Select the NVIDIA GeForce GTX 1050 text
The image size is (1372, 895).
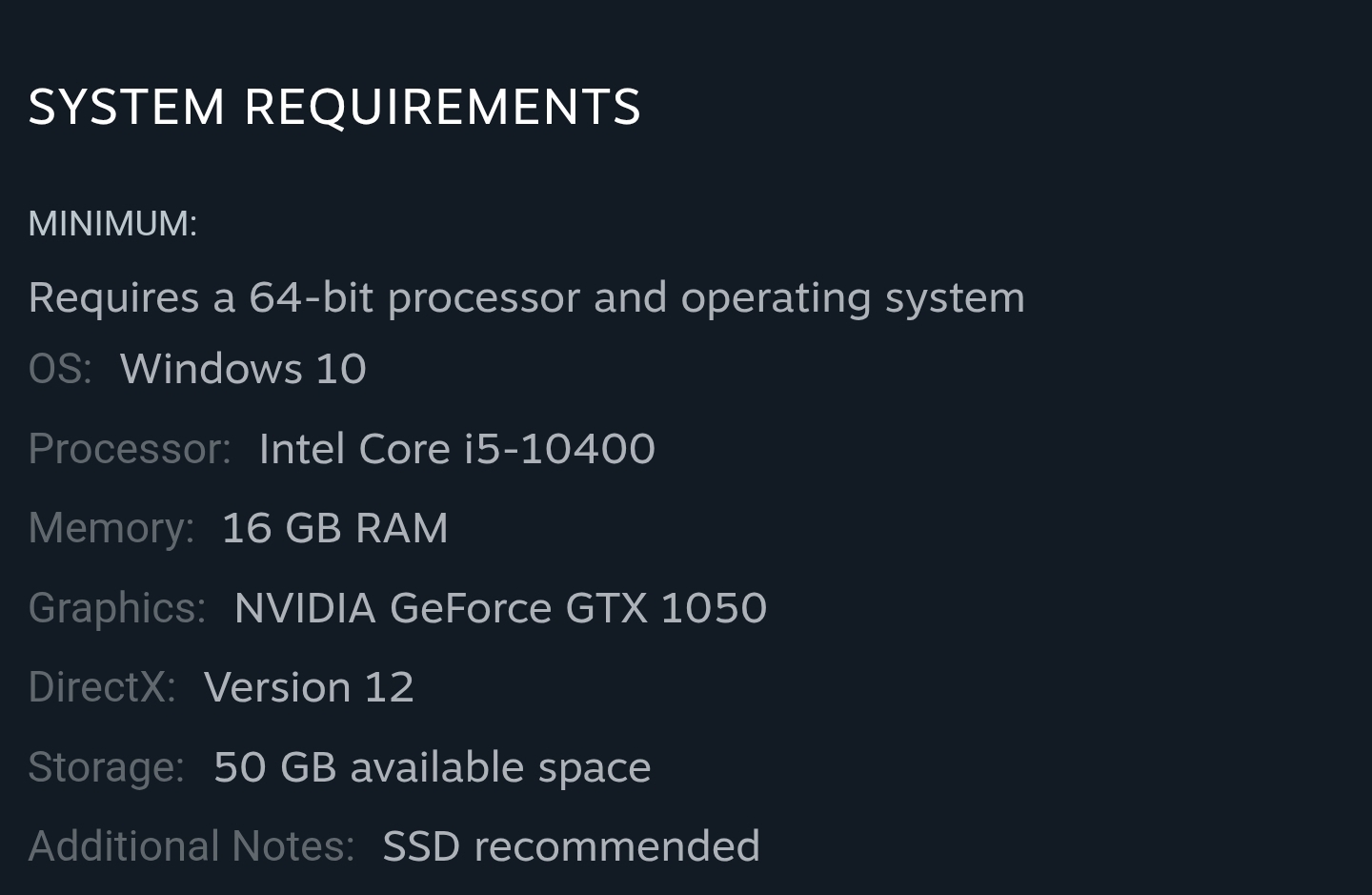(500, 608)
